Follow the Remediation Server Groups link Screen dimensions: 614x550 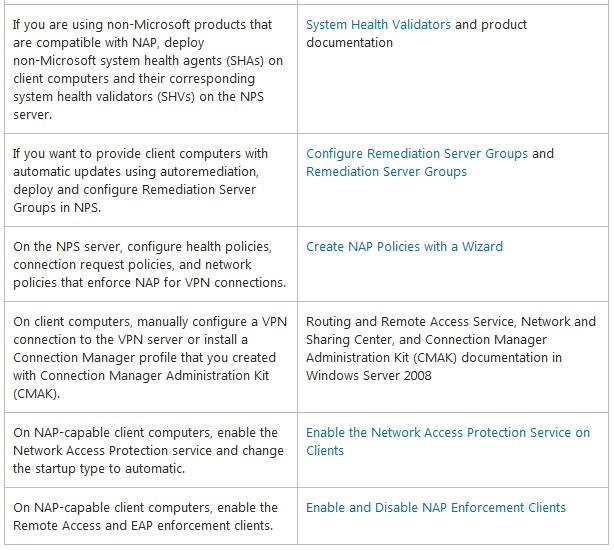386,171
